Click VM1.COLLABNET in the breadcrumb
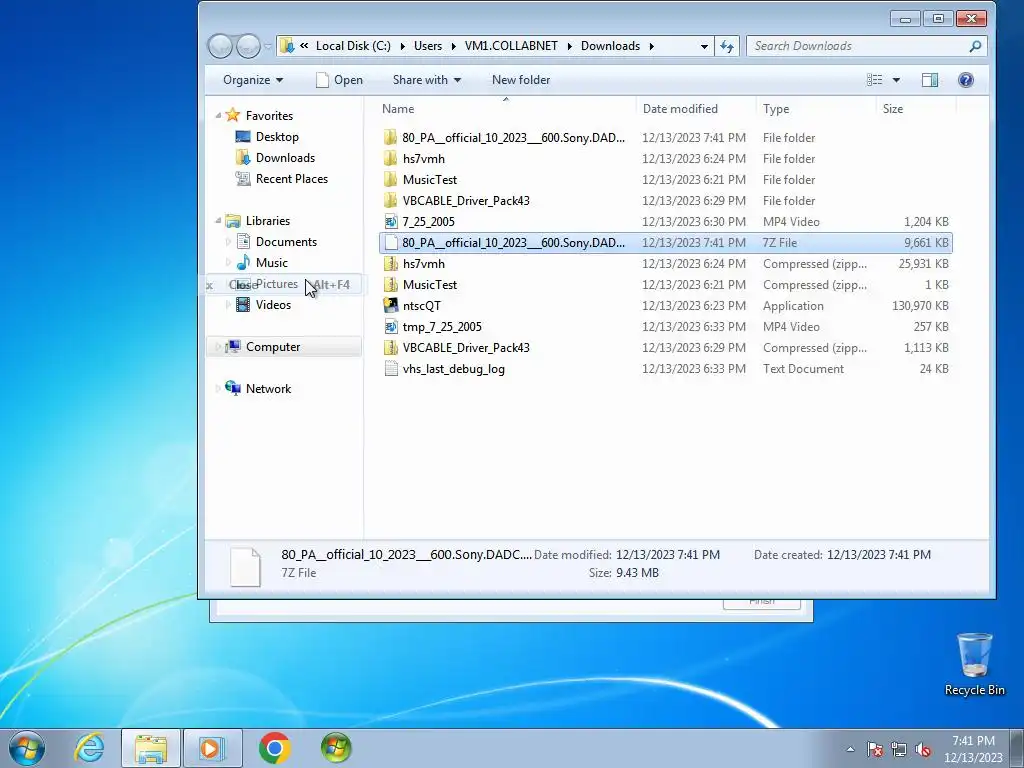 (511, 46)
